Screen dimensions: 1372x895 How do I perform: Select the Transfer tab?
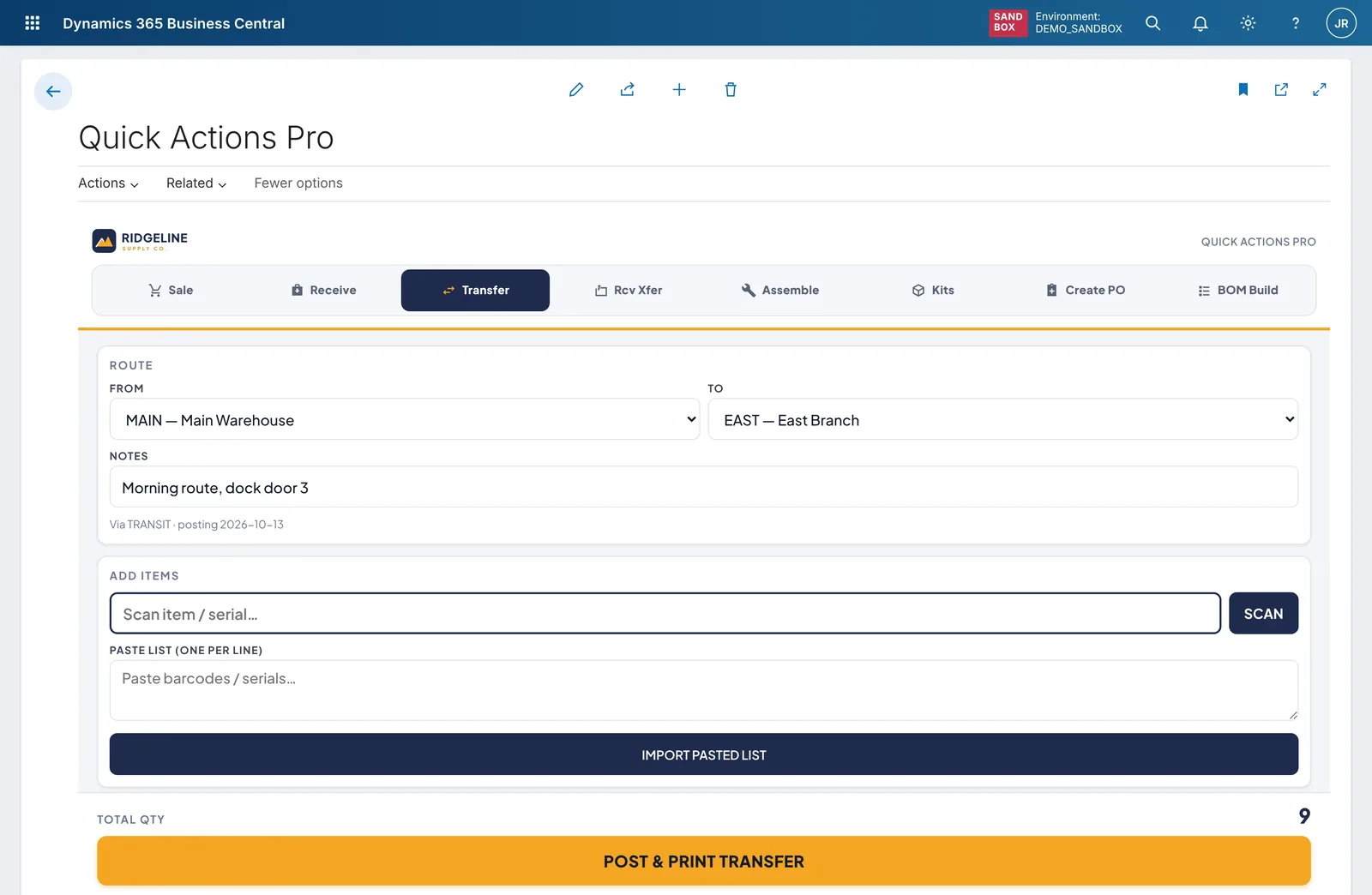tap(475, 290)
